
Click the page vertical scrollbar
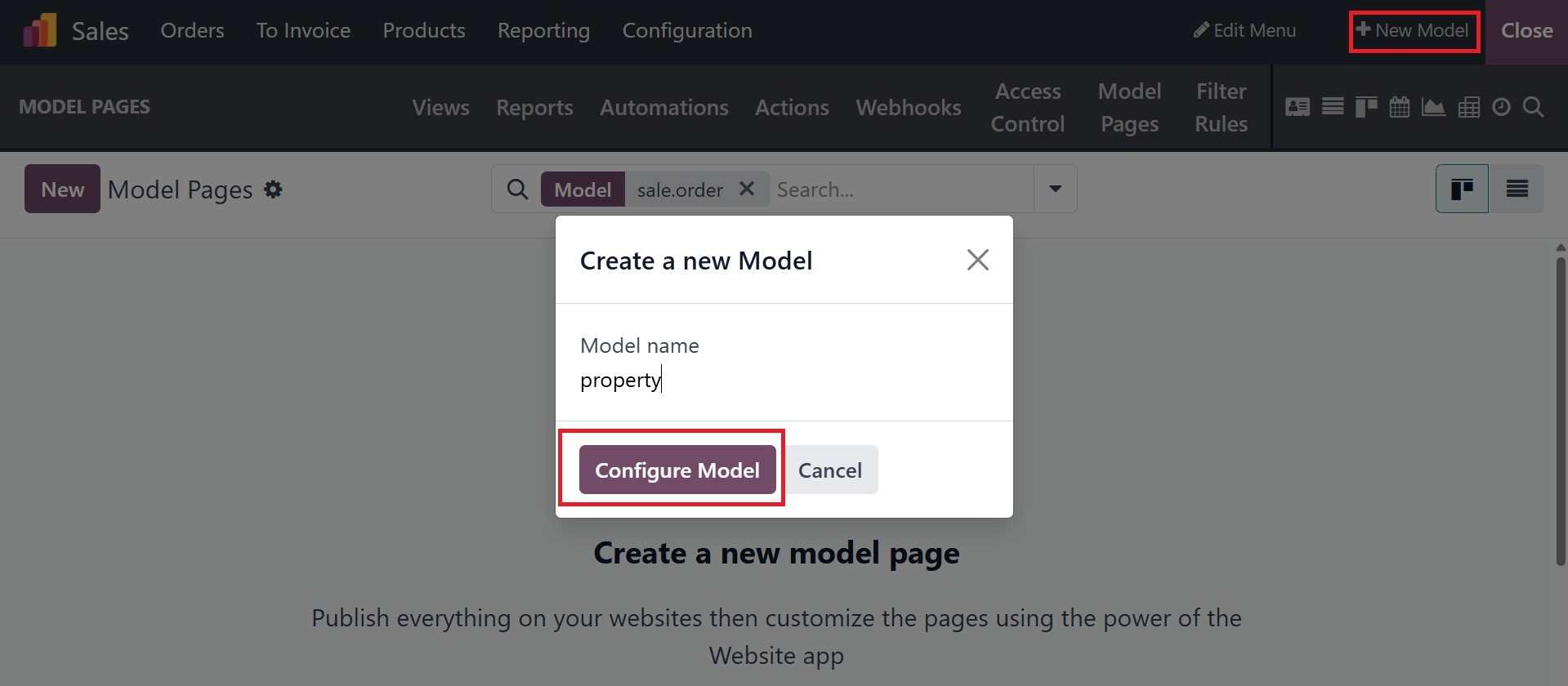(x=1561, y=408)
